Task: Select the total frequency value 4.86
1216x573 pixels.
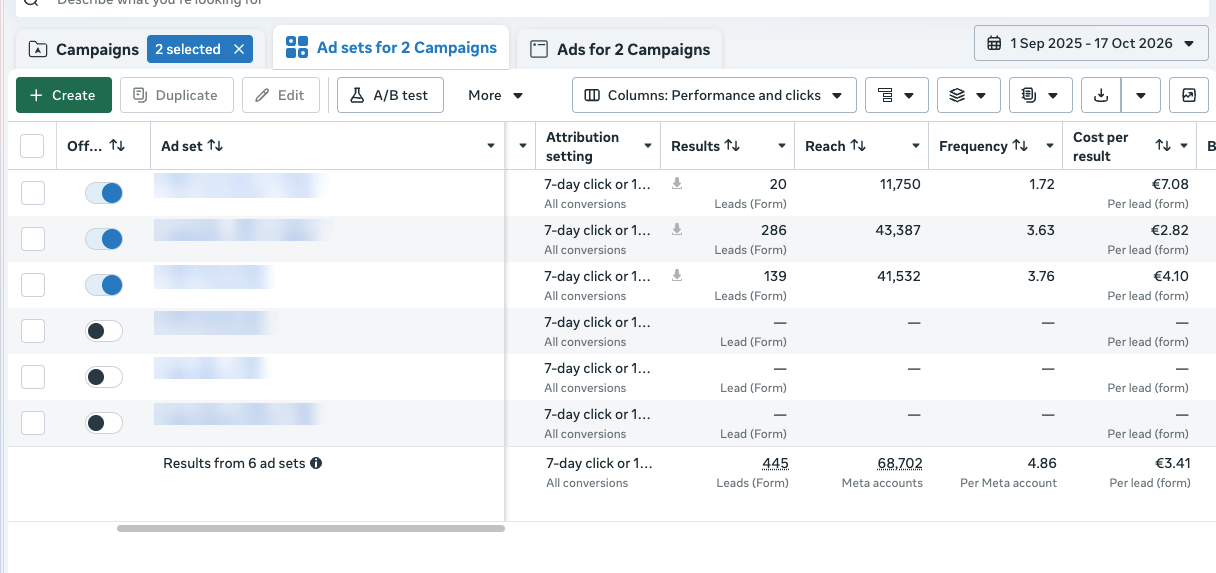Action: [1042, 463]
